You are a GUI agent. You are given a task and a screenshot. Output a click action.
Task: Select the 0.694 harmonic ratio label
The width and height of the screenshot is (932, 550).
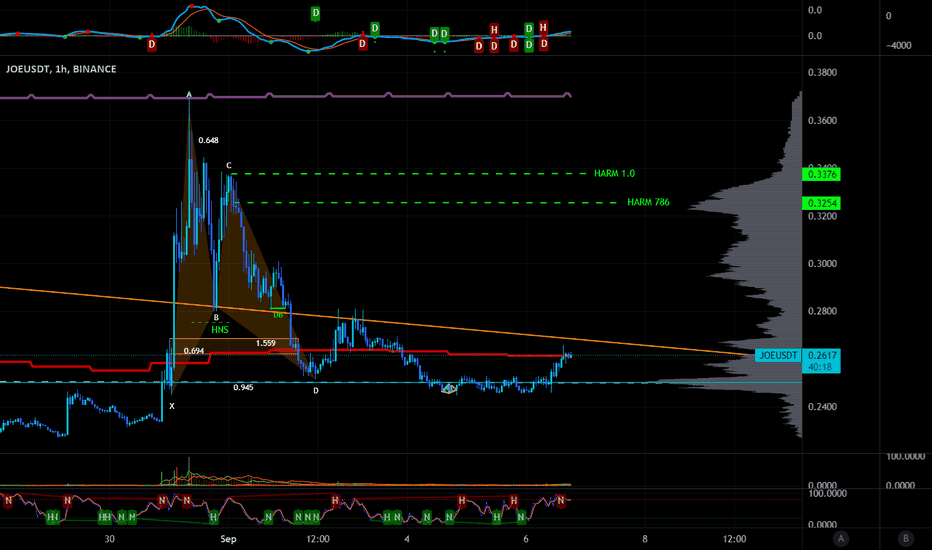(x=194, y=351)
